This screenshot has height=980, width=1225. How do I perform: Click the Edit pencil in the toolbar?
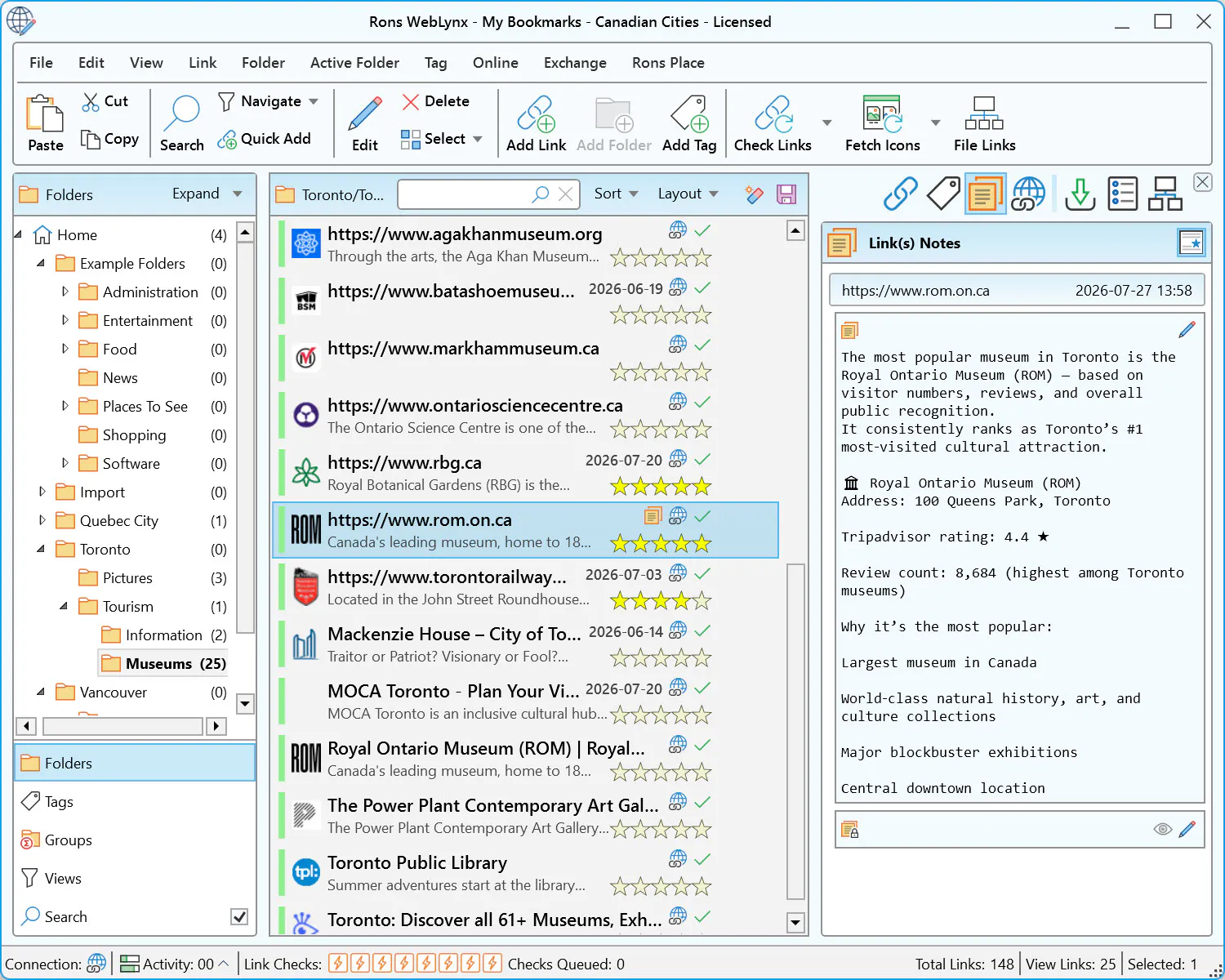[x=364, y=122]
